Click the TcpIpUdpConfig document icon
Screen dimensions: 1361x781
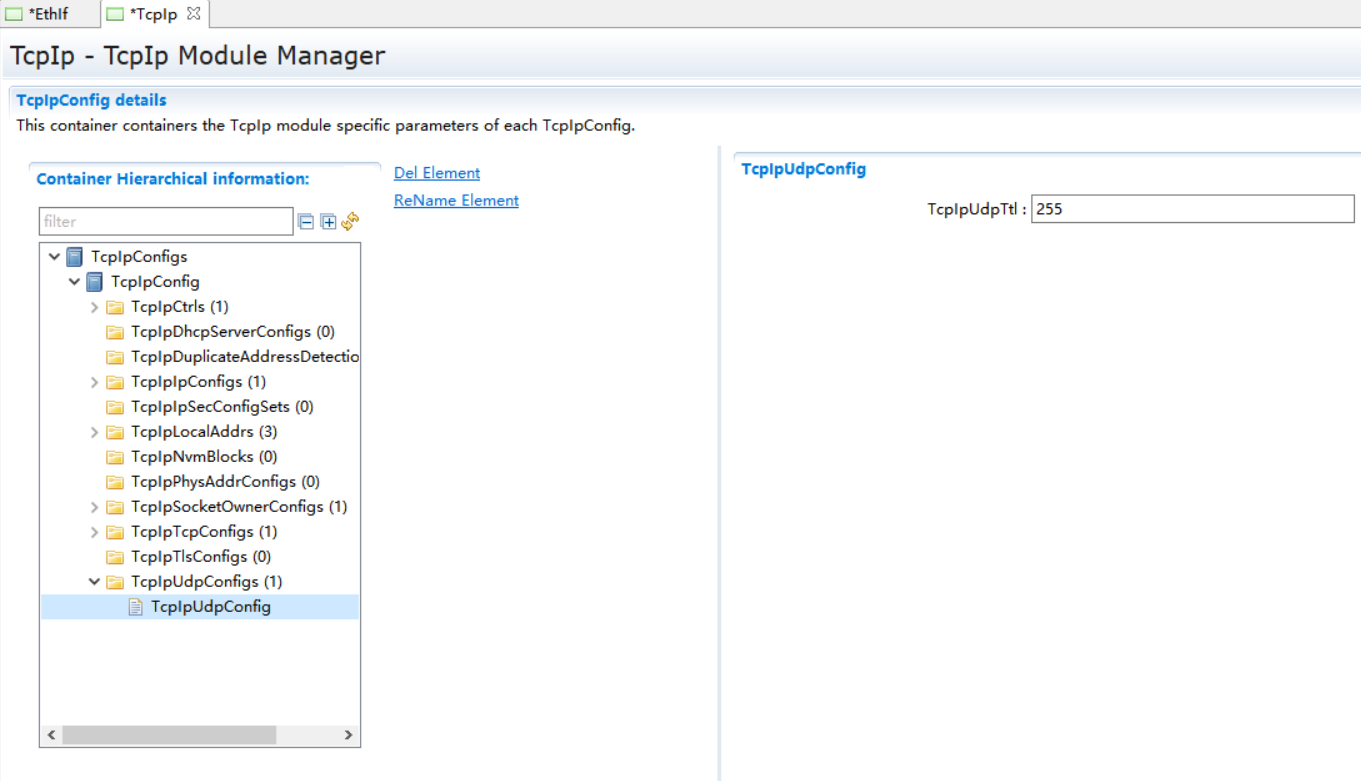[136, 607]
